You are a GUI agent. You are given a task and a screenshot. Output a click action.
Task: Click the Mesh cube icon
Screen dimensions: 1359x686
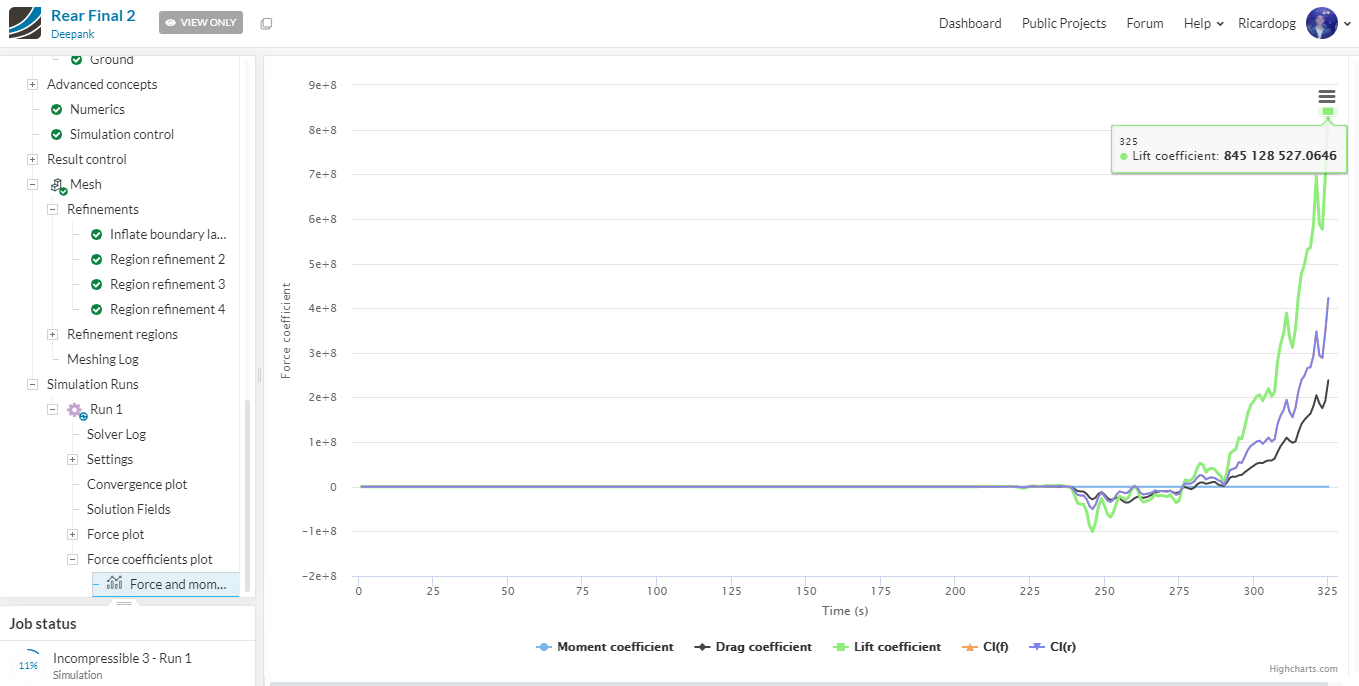(x=57, y=185)
